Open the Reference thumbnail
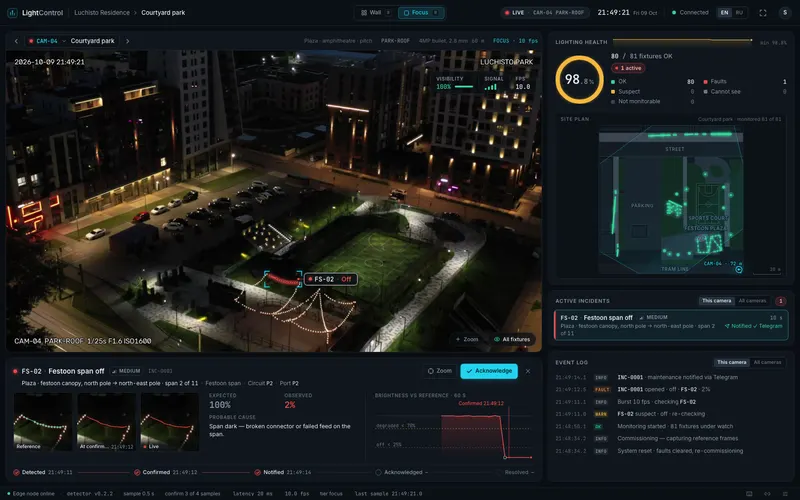 pyautogui.click(x=43, y=422)
